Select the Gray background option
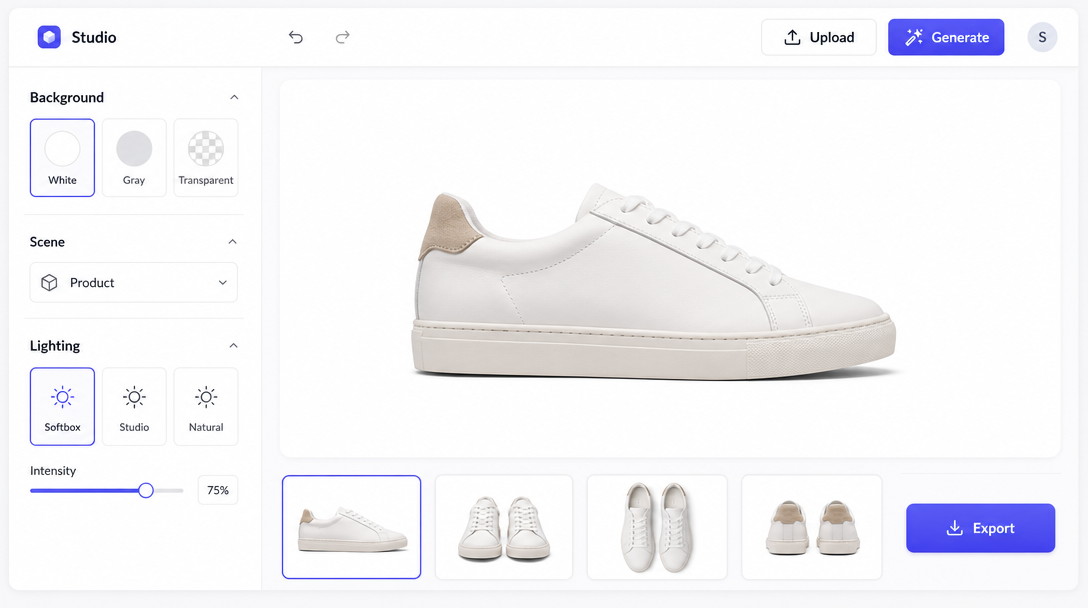Screen dimensions: 1088x608 pyautogui.click(x=134, y=158)
